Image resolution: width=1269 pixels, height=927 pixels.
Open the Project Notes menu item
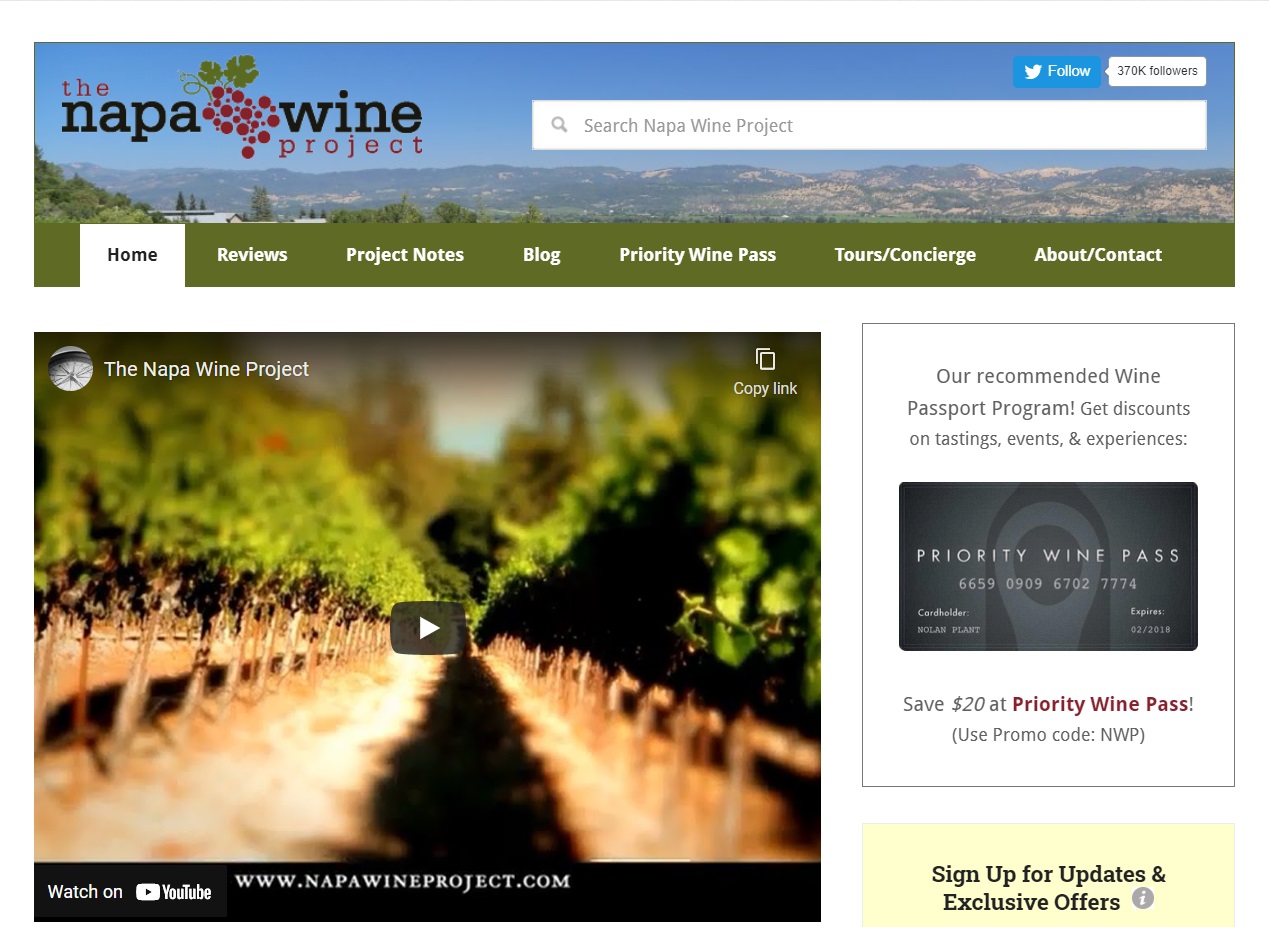point(405,255)
